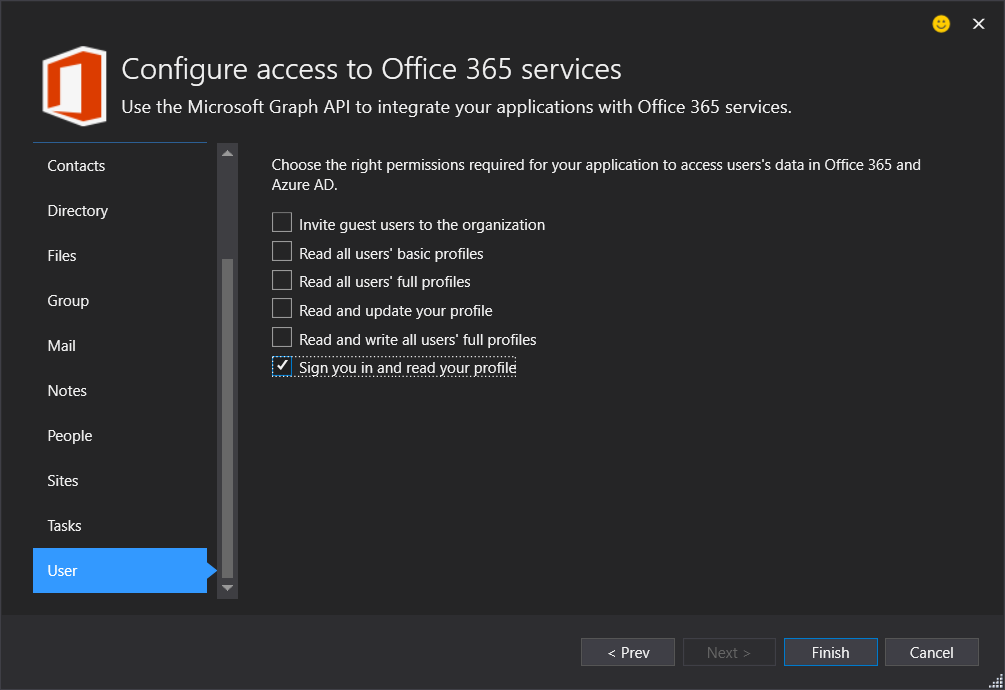Click the smiley feedback icon

(941, 24)
